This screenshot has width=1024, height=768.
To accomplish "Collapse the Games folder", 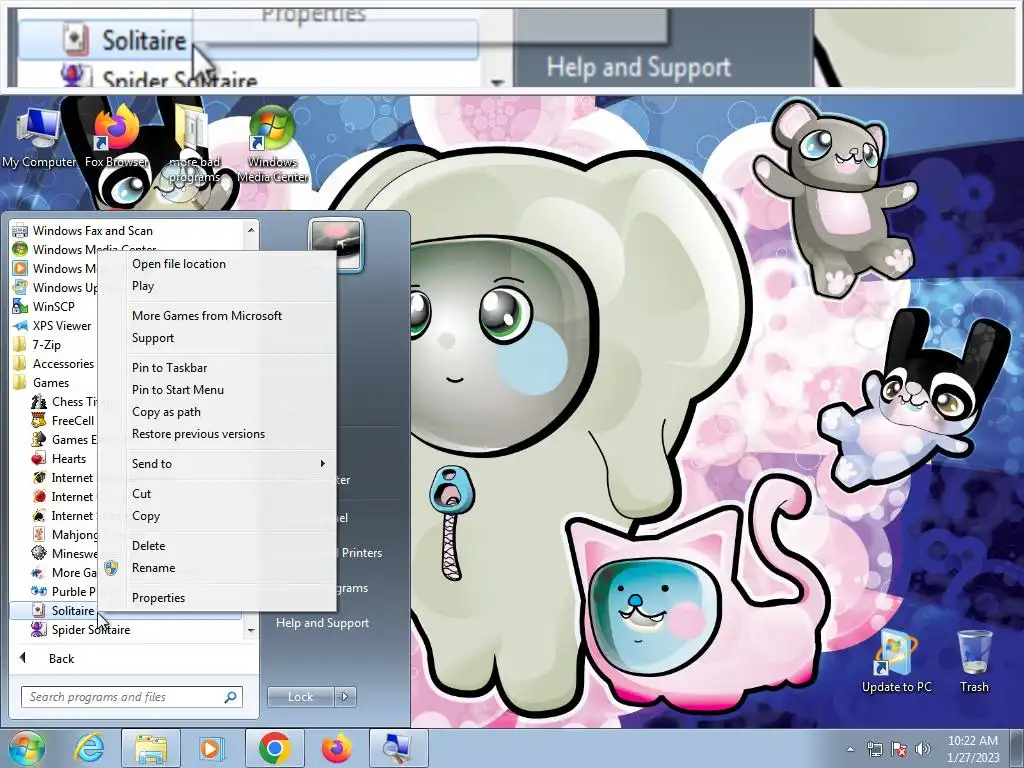I will 51,383.
